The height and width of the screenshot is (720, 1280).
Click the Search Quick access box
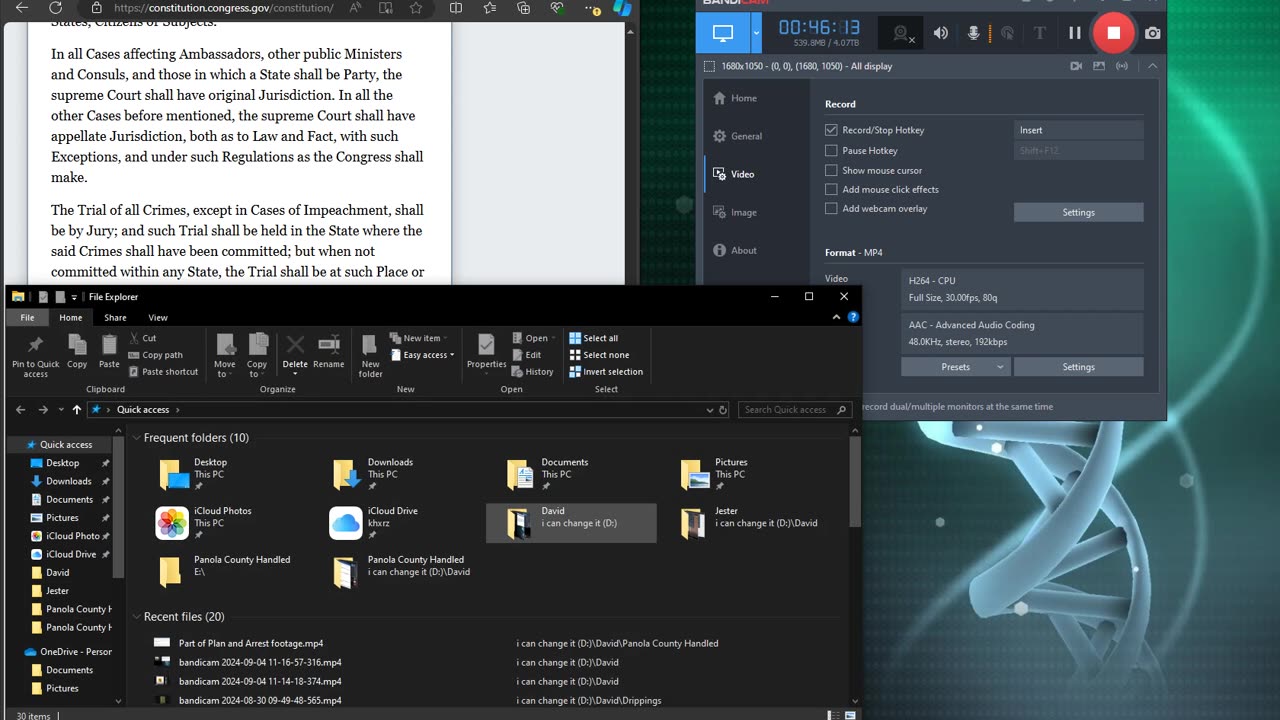[793, 410]
